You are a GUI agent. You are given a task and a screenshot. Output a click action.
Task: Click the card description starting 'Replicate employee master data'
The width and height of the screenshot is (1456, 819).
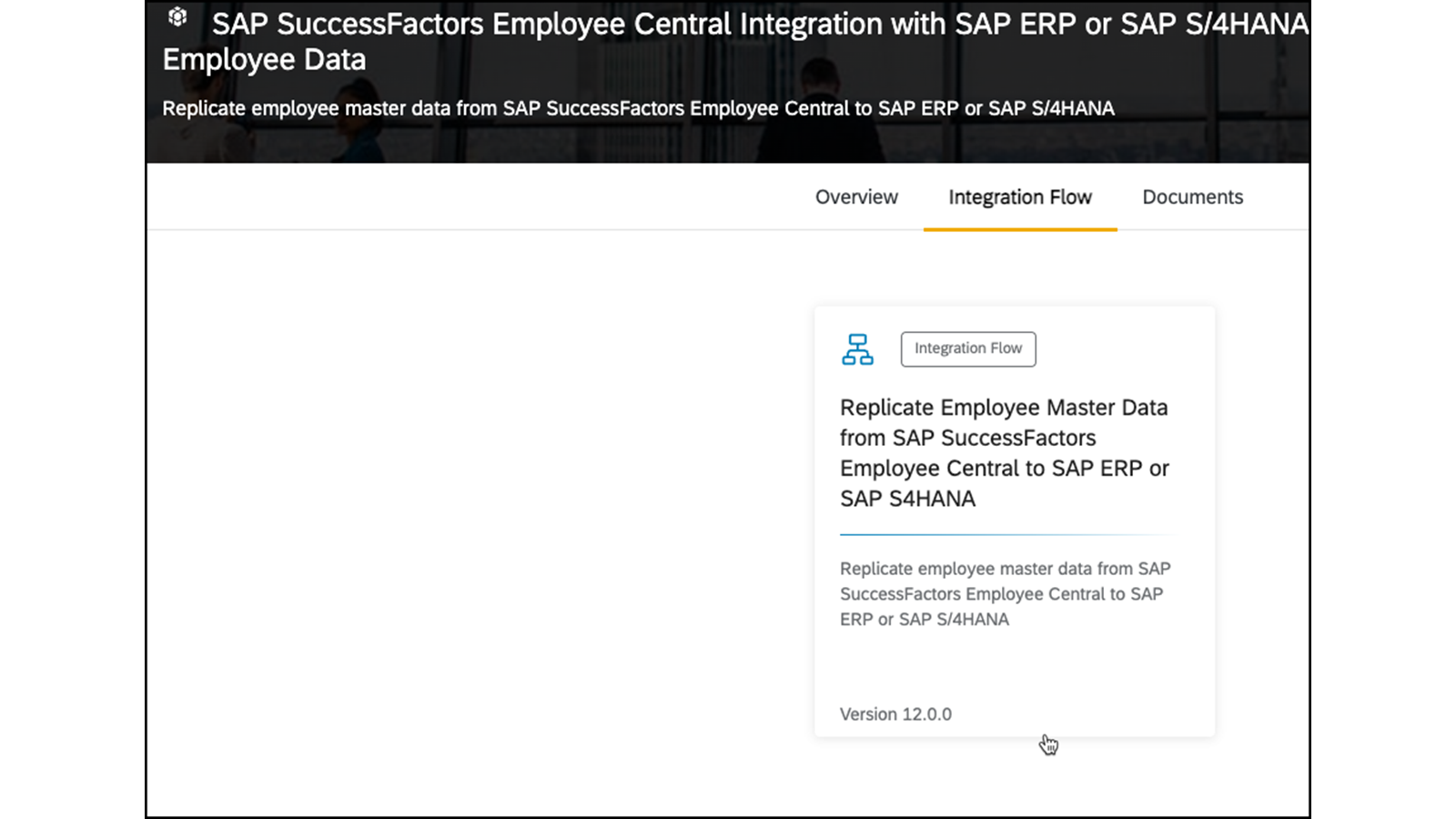[1006, 594]
